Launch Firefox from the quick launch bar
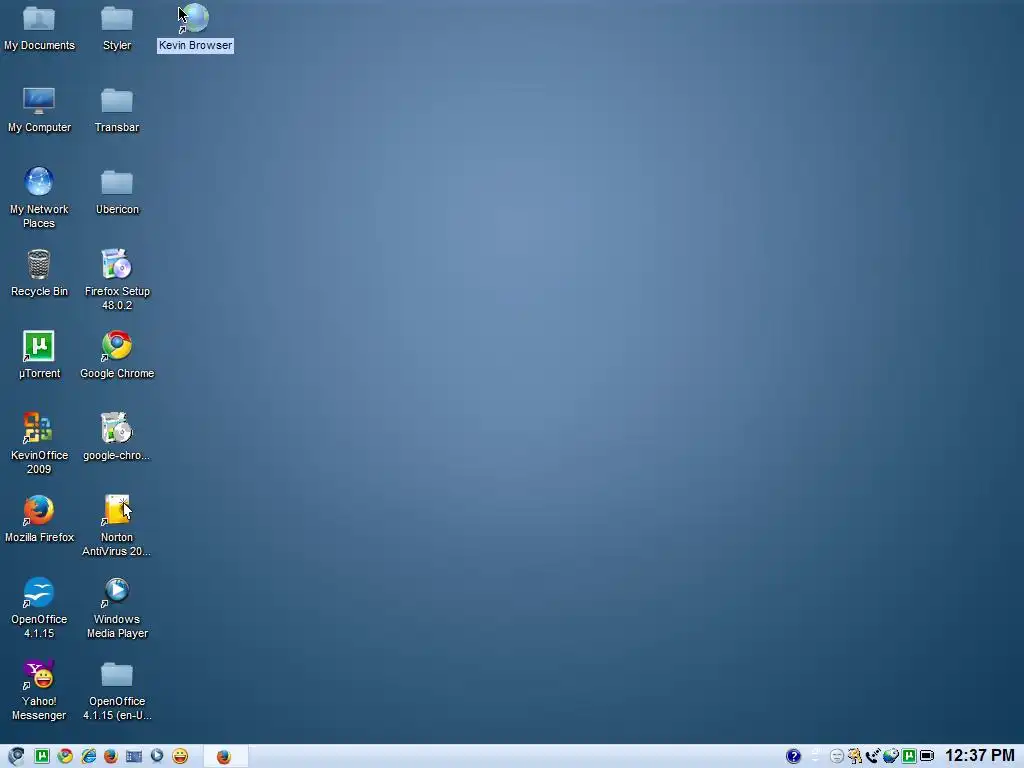Image resolution: width=1024 pixels, height=768 pixels. pos(111,756)
